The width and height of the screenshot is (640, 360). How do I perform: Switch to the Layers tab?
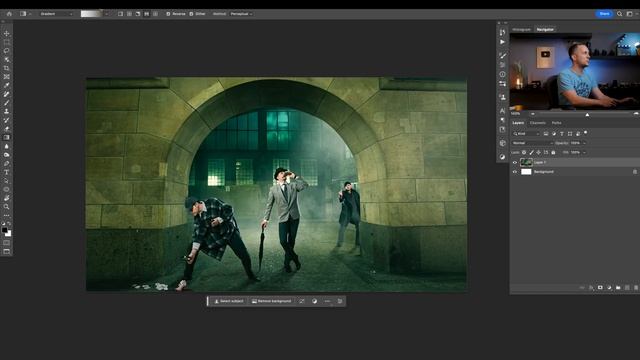(x=518, y=123)
